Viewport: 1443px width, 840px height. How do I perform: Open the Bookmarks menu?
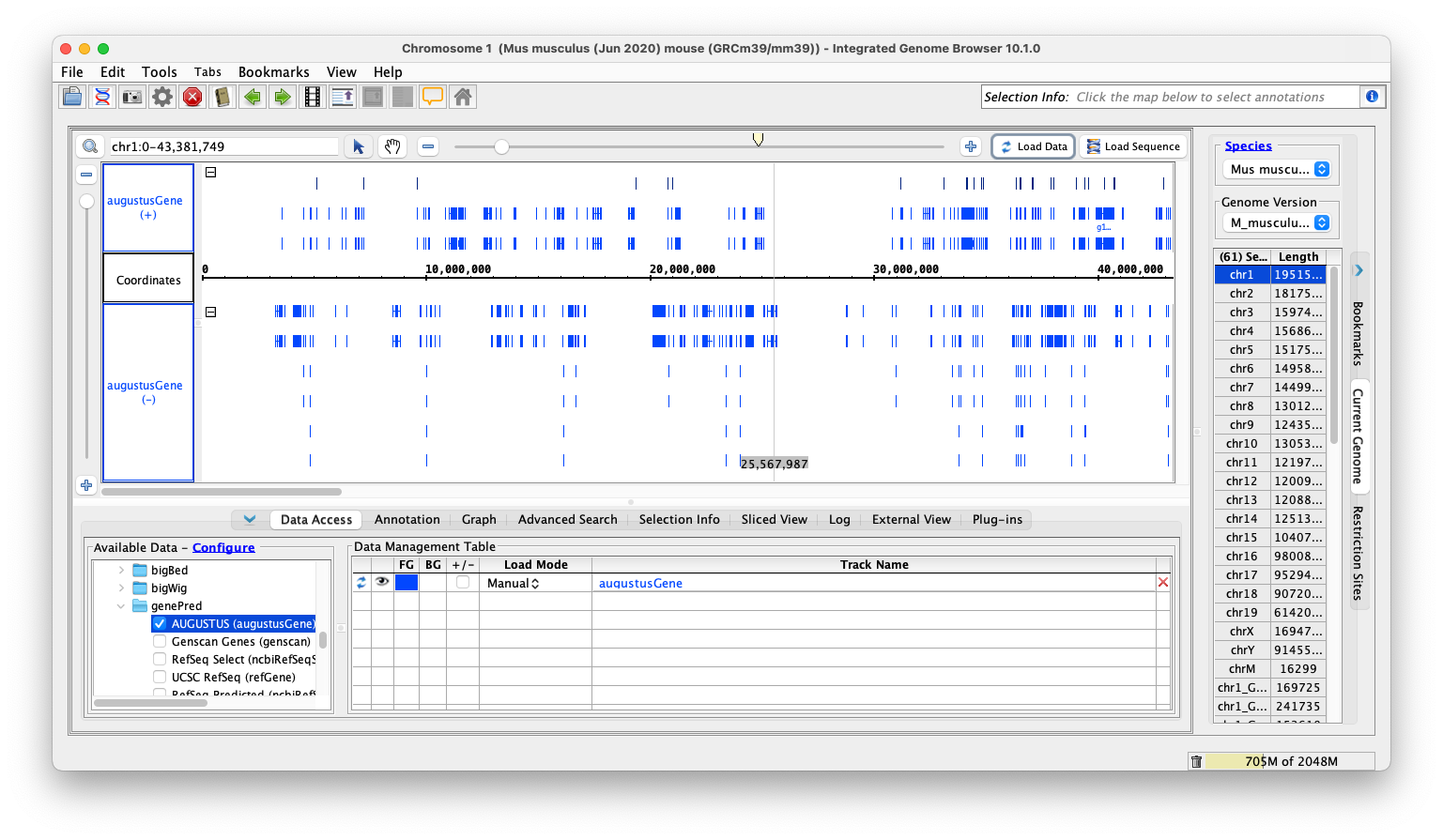273,72
